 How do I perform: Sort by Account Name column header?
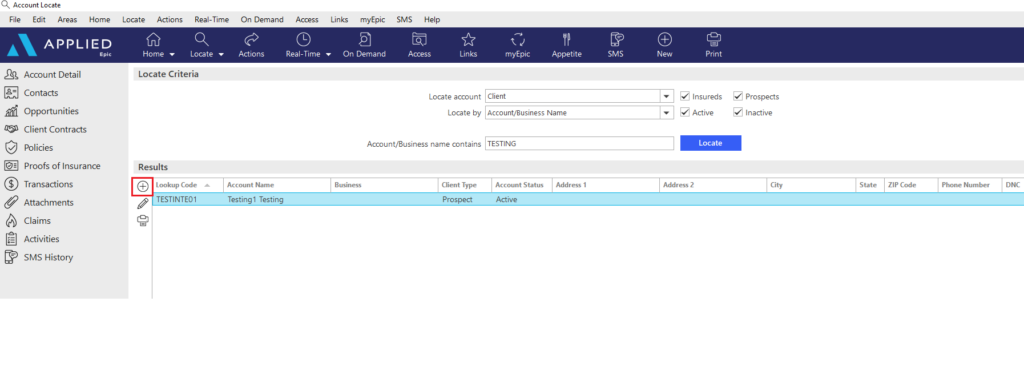(x=277, y=185)
